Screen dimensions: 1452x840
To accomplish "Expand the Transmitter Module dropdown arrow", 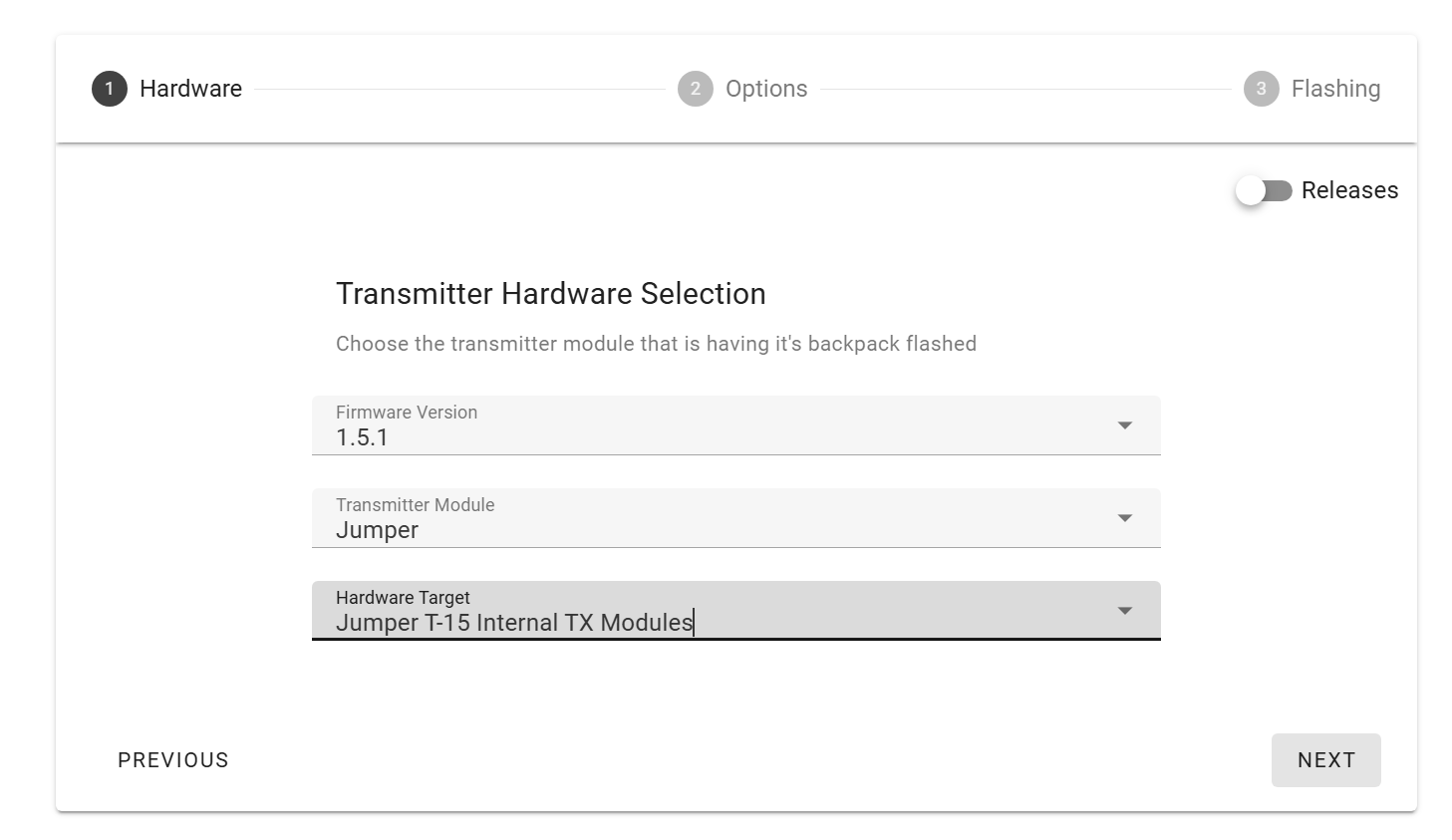I will [x=1125, y=518].
